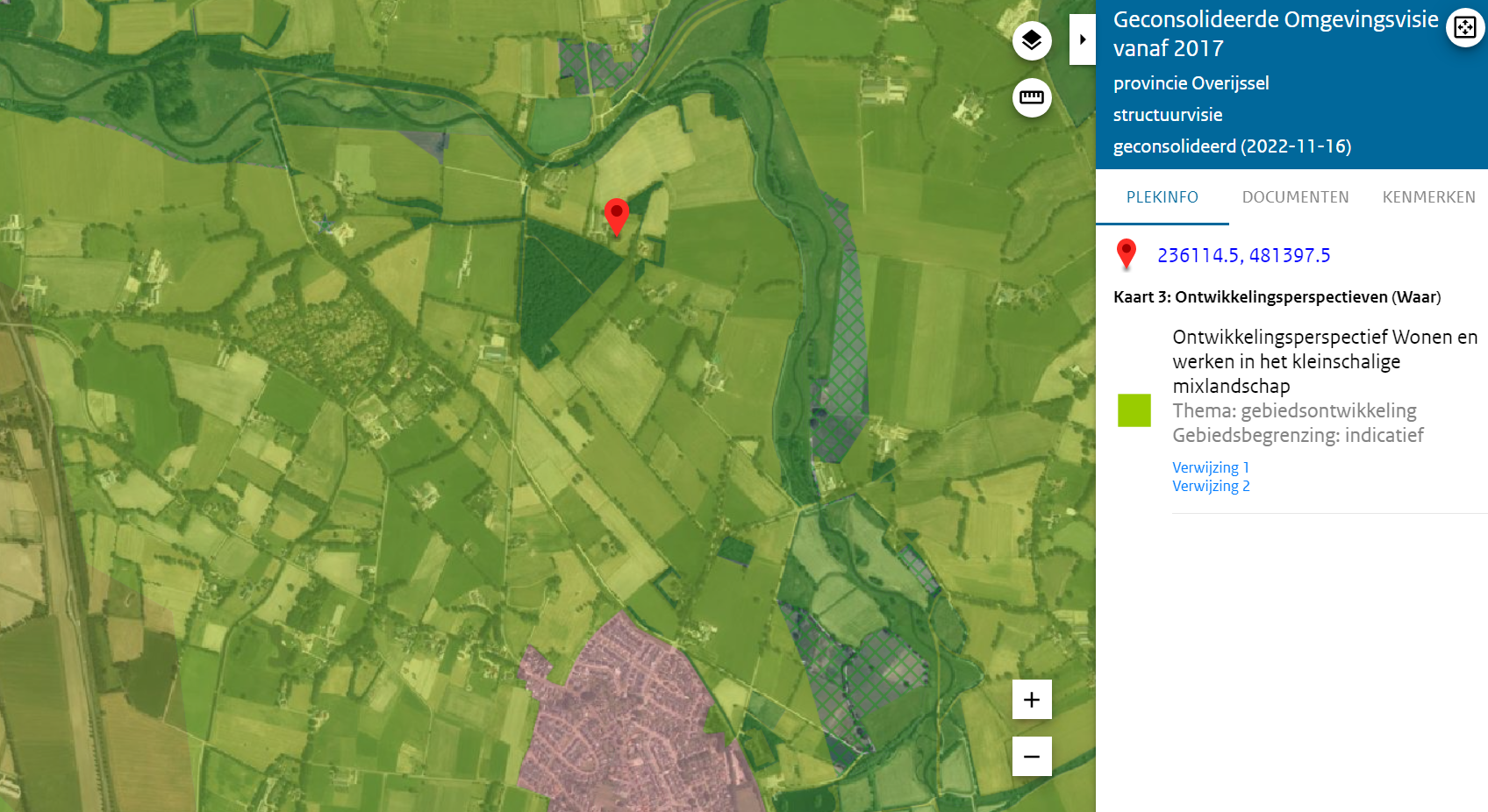
Task: Activate the measure ruler tool
Action: pos(1032,97)
